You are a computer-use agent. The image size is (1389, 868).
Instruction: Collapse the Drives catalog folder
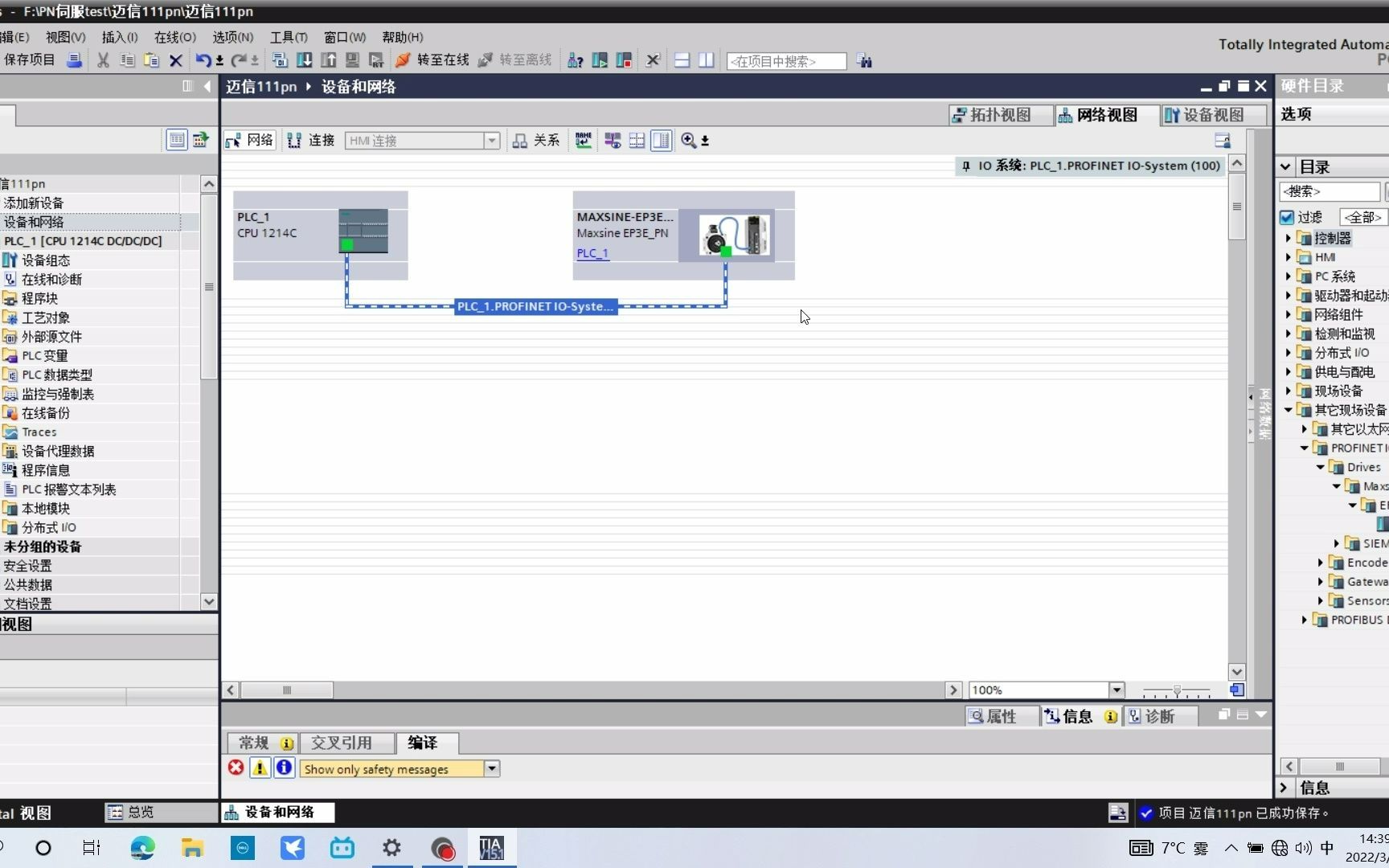click(1320, 467)
